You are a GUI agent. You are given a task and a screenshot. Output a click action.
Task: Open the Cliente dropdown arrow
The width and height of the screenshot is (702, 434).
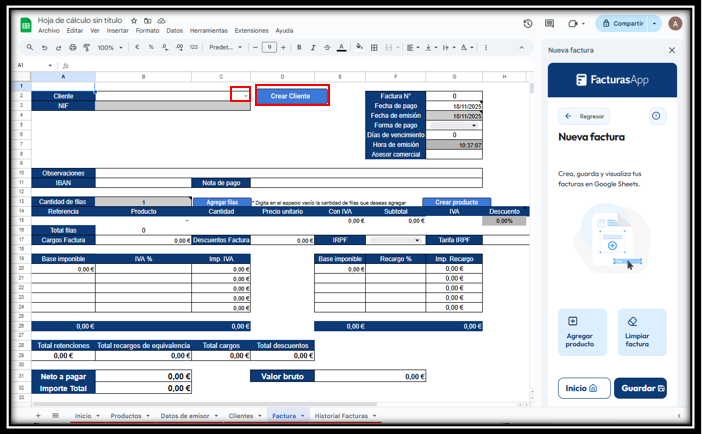click(245, 96)
